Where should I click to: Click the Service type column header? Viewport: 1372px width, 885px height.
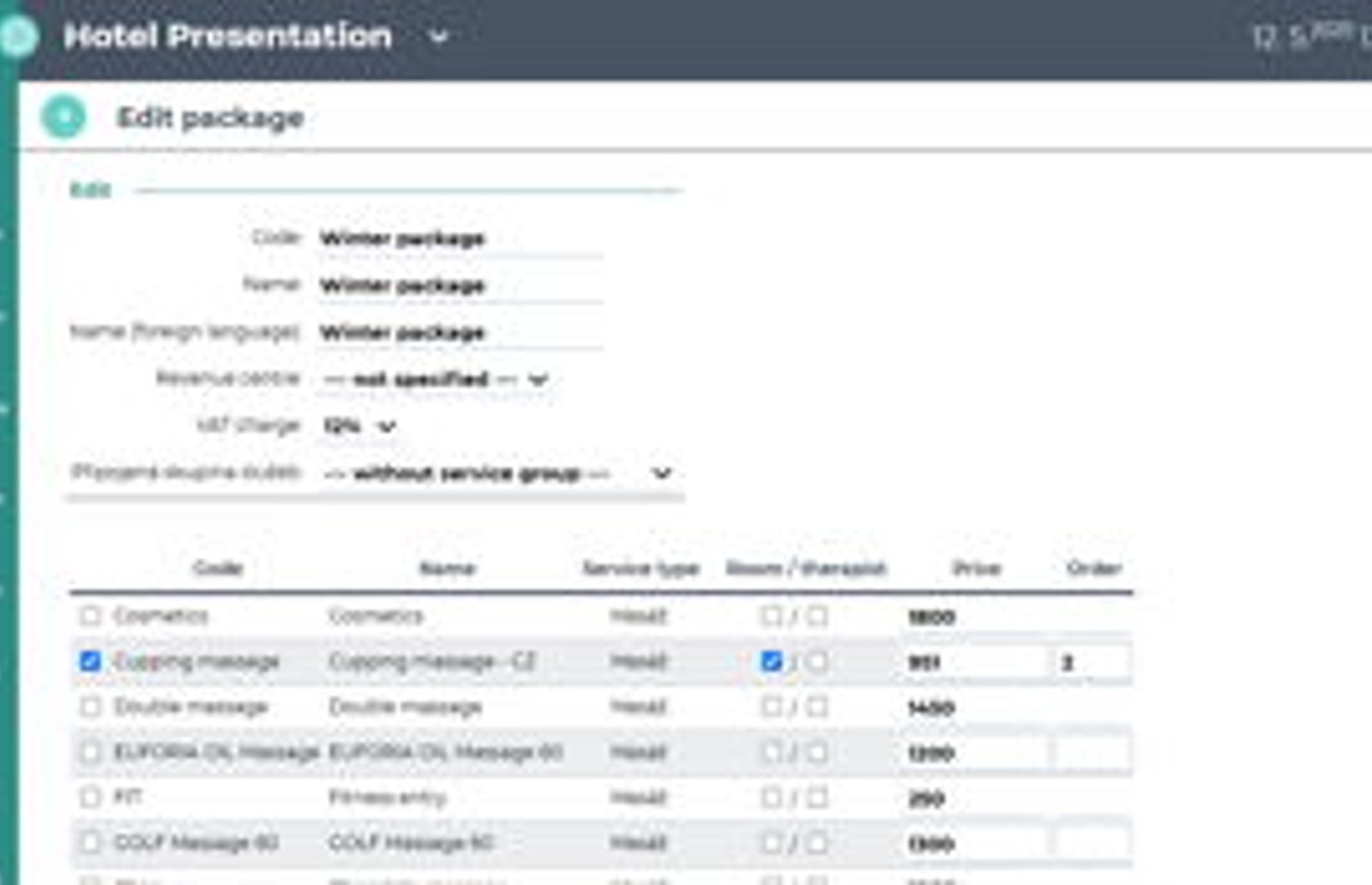click(x=641, y=568)
